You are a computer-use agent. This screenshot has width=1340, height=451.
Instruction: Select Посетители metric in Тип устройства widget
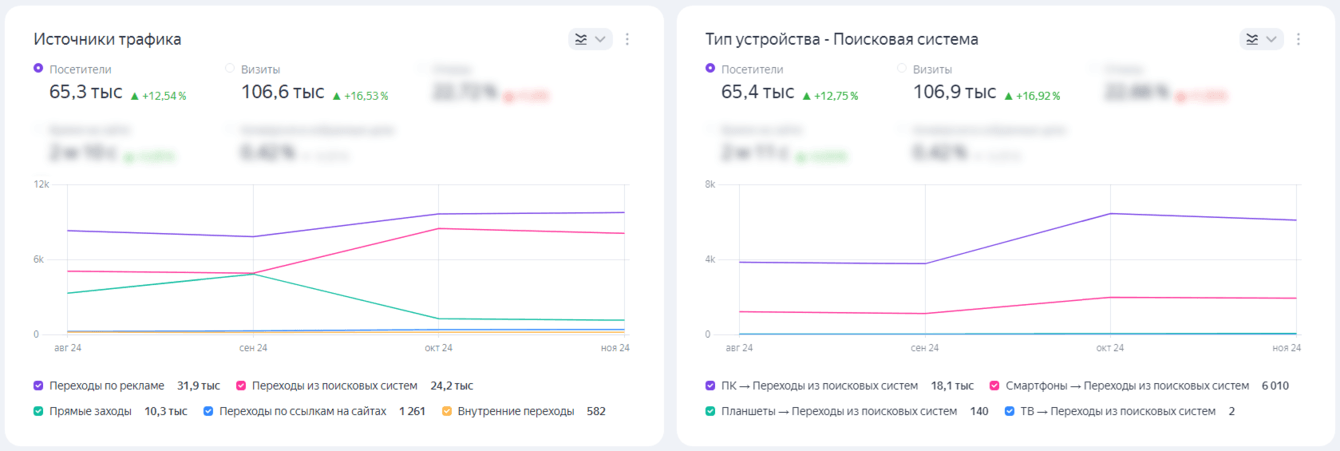pyautogui.click(x=710, y=69)
